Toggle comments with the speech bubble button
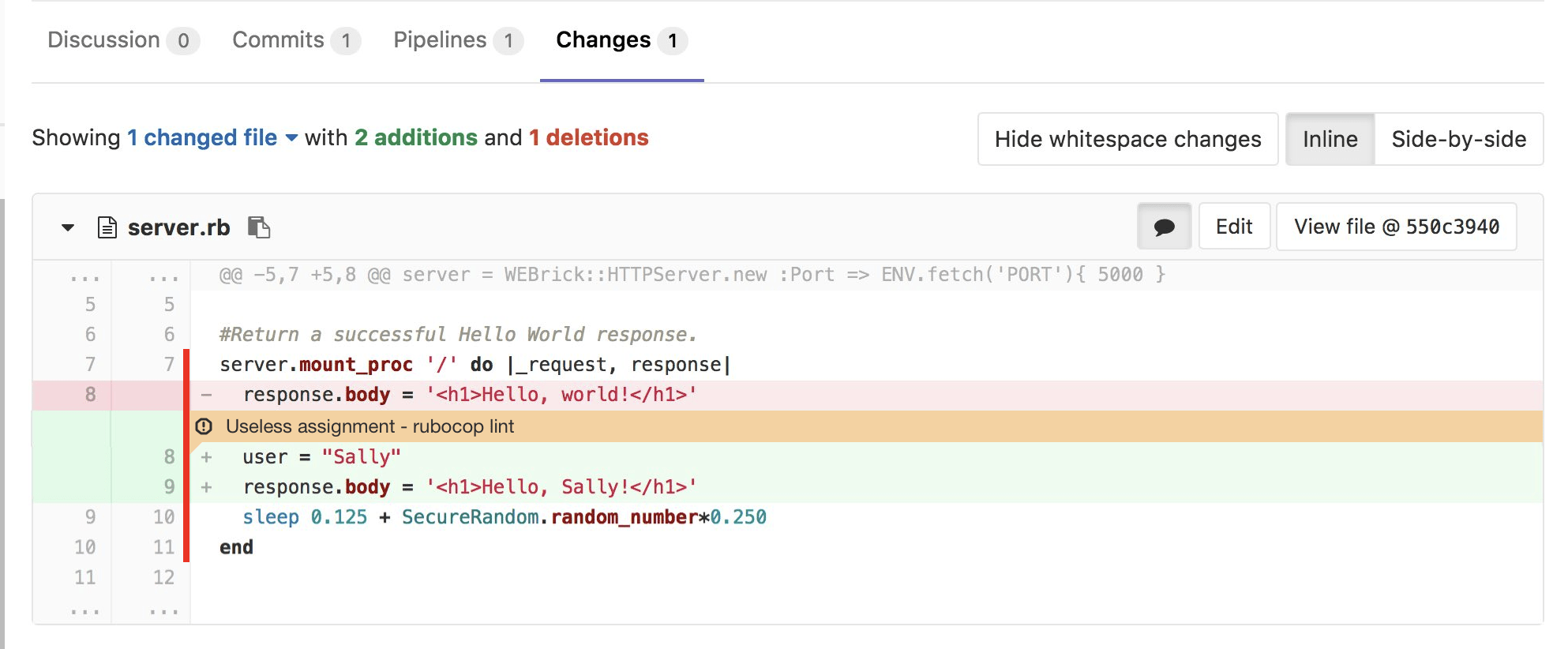 point(1164,227)
